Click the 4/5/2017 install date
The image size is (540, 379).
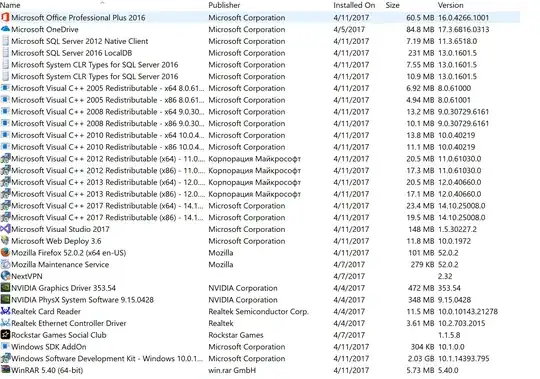coord(349,29)
